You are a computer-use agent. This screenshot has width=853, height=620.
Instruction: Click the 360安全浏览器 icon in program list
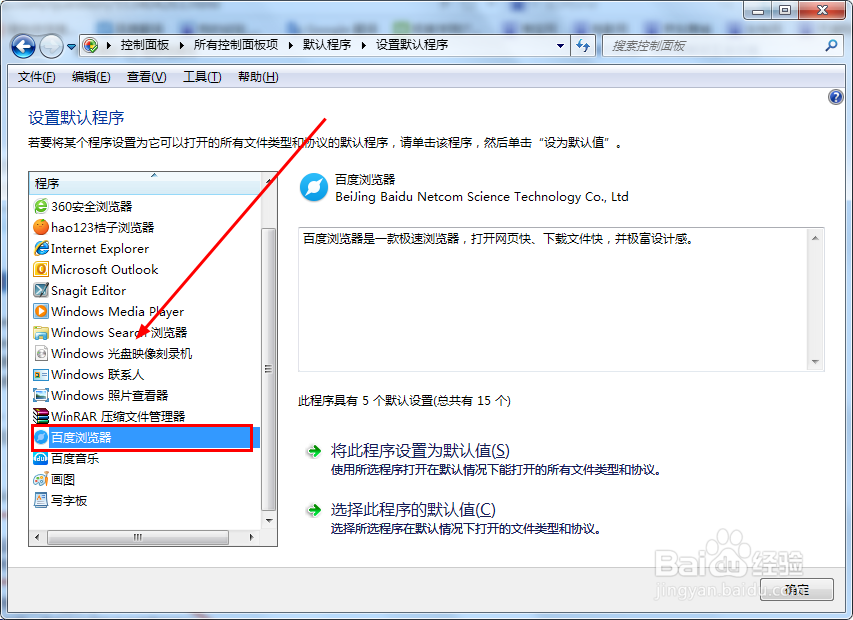[41, 206]
